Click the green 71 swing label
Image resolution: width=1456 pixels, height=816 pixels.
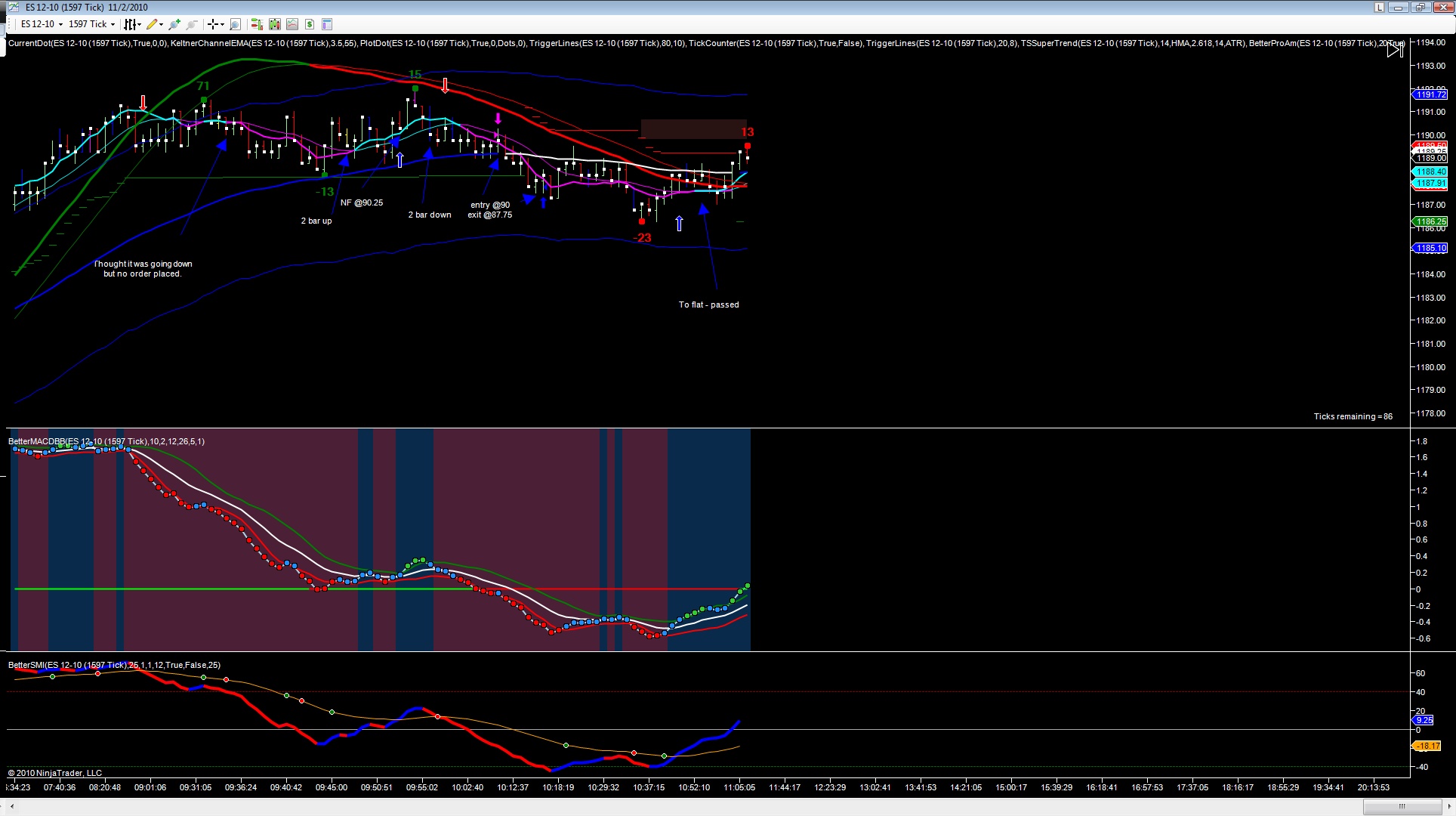[x=203, y=86]
